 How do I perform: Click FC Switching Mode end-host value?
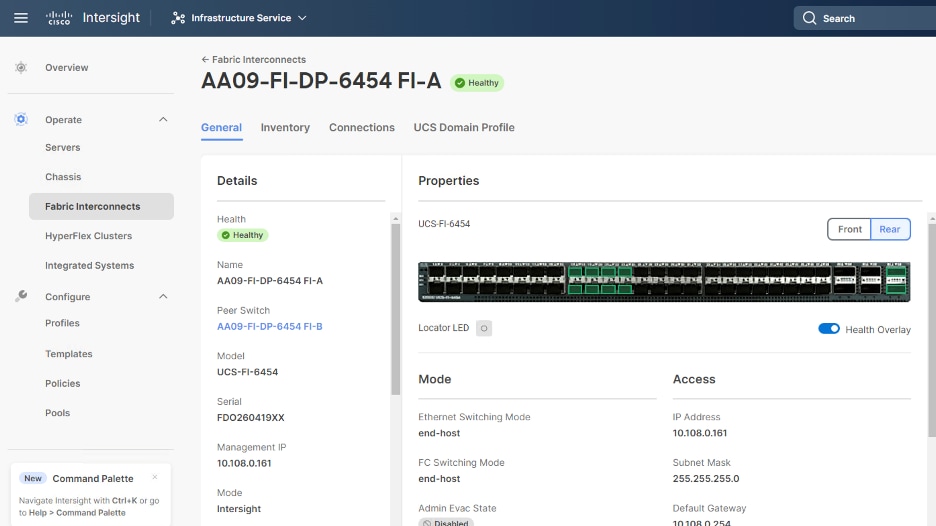click(x=439, y=479)
